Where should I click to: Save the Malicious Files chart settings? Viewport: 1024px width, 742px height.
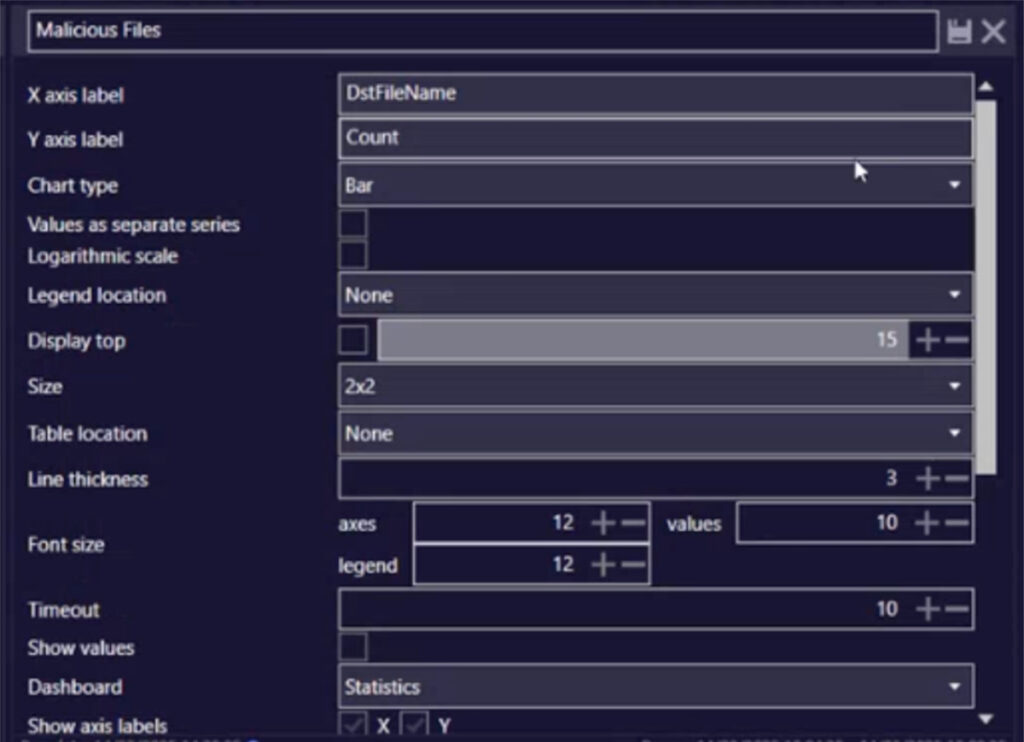tap(959, 31)
